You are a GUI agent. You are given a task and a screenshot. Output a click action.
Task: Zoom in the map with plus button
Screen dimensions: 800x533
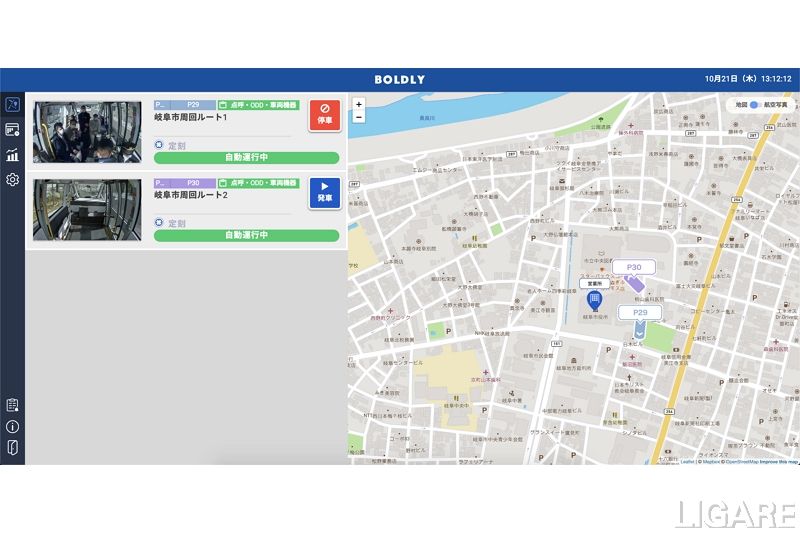pyautogui.click(x=359, y=104)
